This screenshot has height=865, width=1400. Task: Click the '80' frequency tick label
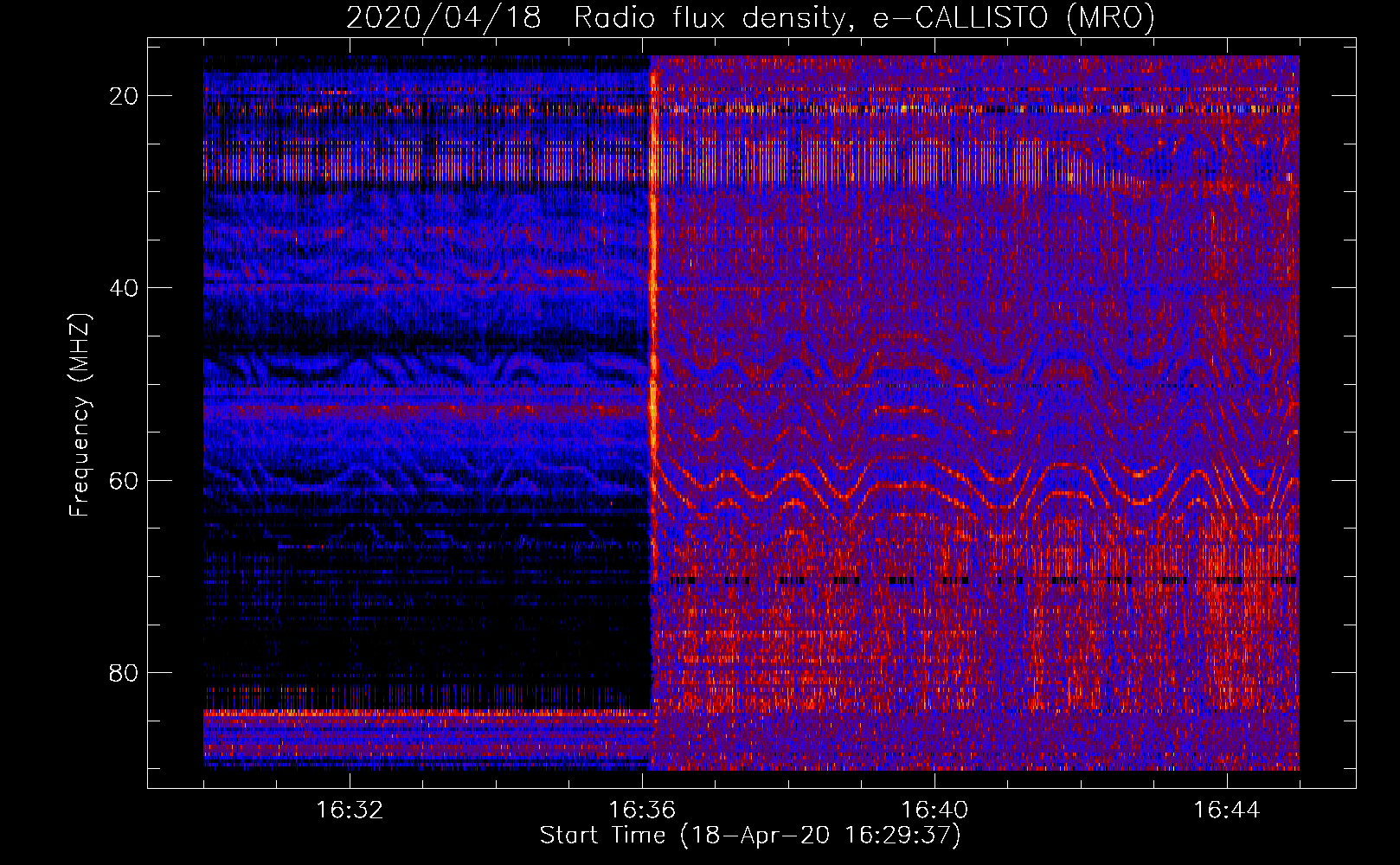click(124, 672)
